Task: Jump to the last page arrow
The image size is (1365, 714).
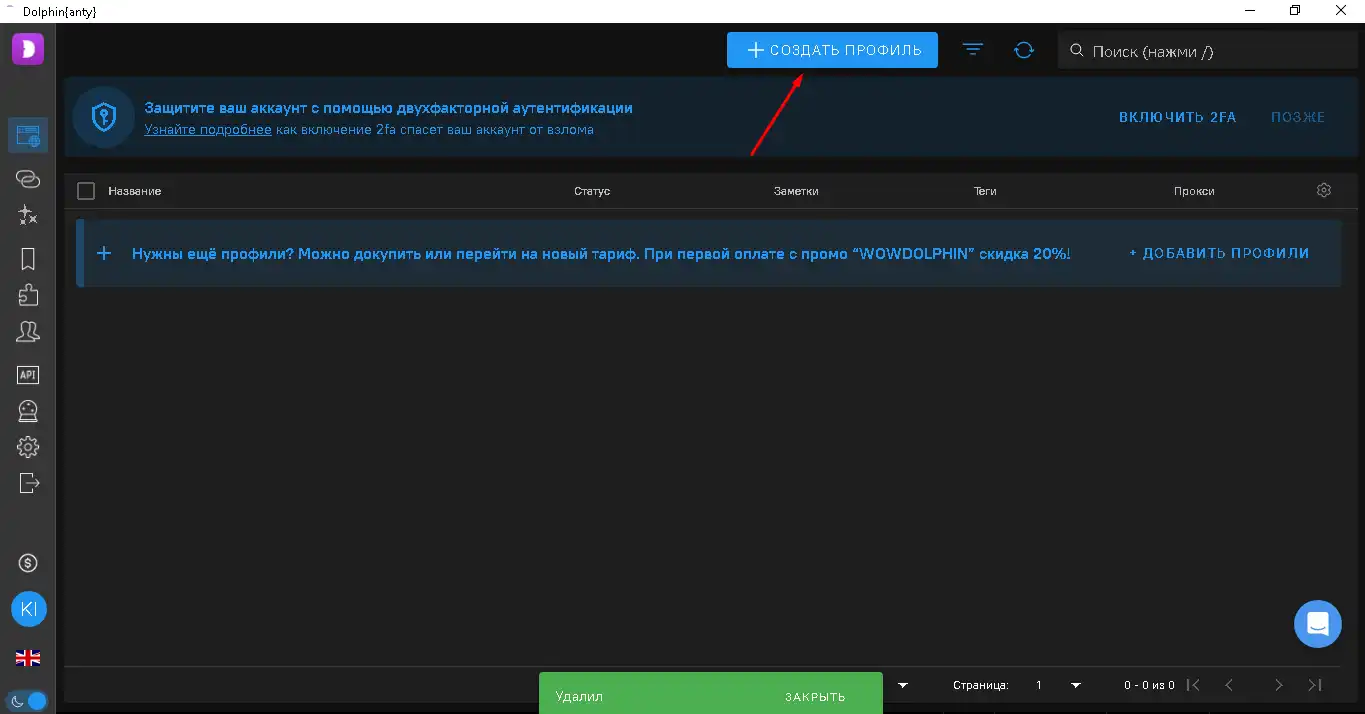Action: pyautogui.click(x=1315, y=685)
